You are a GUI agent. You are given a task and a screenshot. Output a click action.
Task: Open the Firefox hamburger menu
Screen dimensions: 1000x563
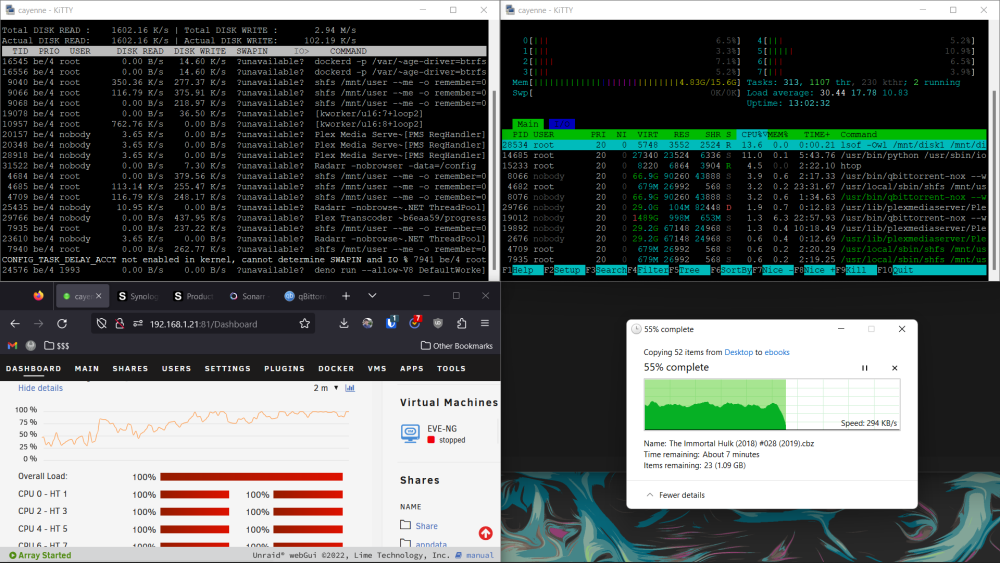(x=485, y=324)
